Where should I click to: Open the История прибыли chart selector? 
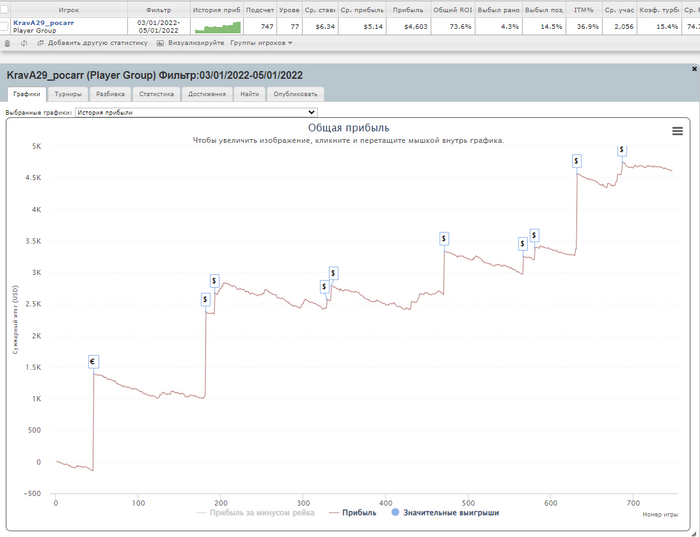click(196, 112)
